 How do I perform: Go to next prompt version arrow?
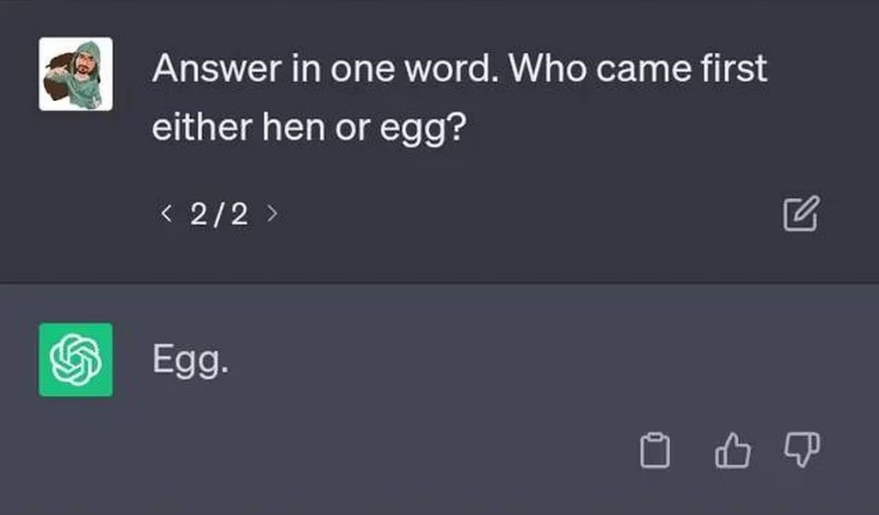[x=271, y=213]
